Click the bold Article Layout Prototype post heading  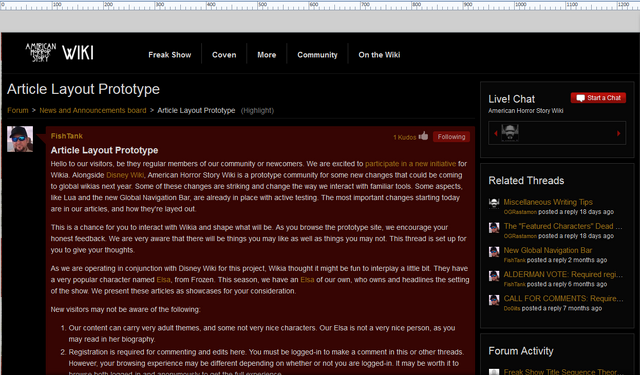[x=104, y=150]
